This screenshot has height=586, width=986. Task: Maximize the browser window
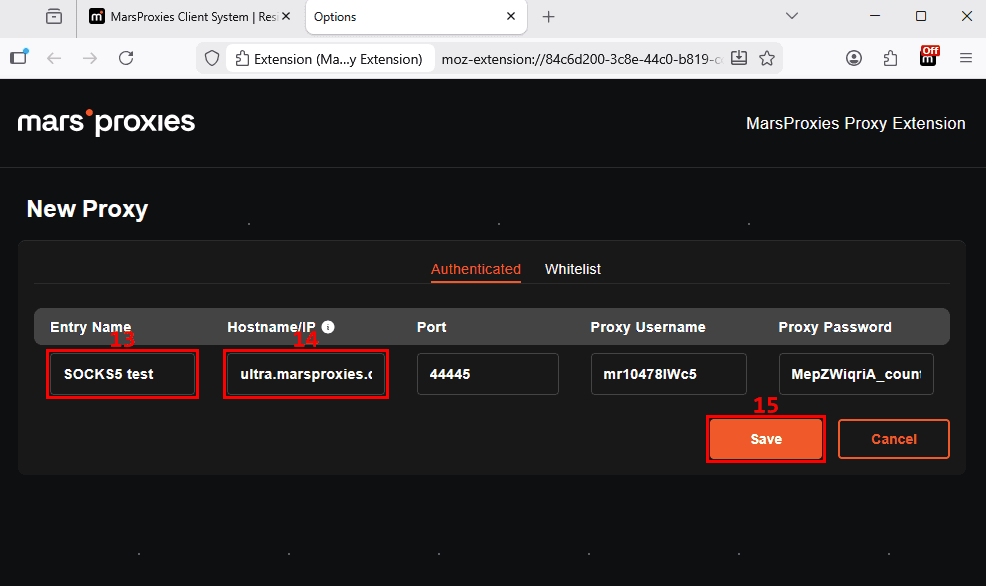(x=921, y=16)
